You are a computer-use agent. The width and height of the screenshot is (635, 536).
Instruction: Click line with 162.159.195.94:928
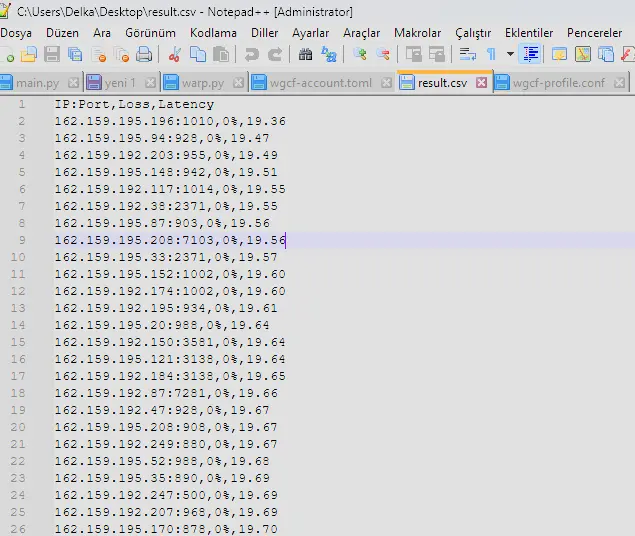[162, 138]
